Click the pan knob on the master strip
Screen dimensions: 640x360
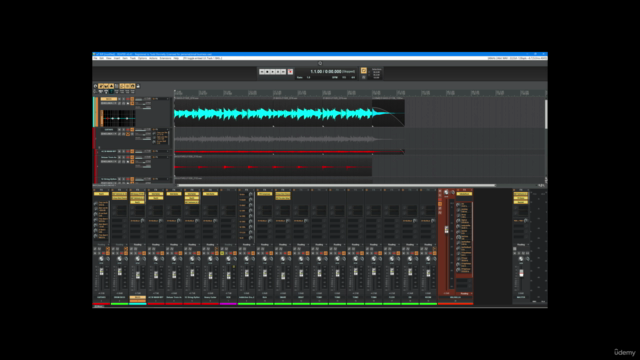tap(521, 259)
